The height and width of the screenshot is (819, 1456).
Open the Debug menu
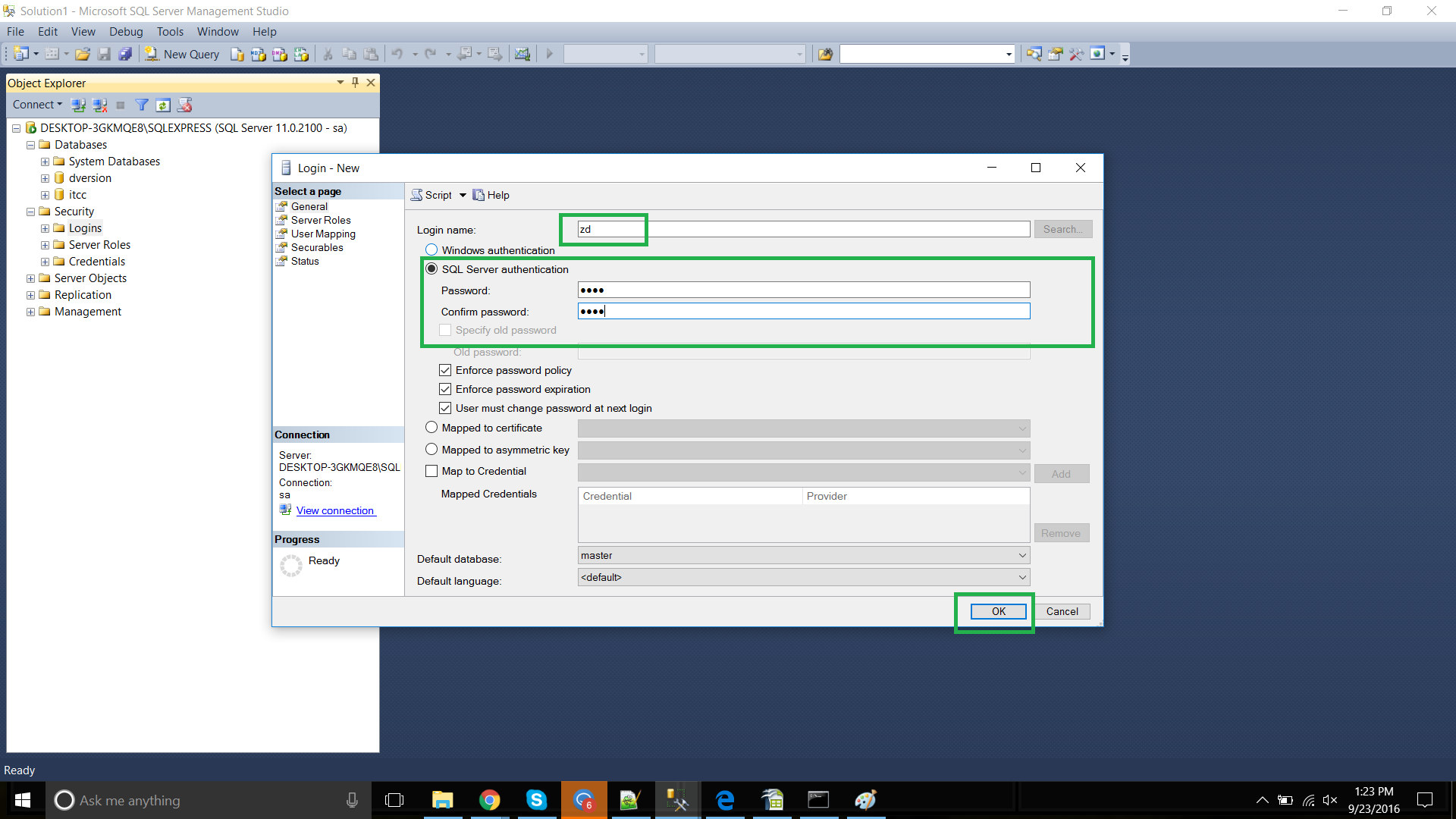pos(126,31)
